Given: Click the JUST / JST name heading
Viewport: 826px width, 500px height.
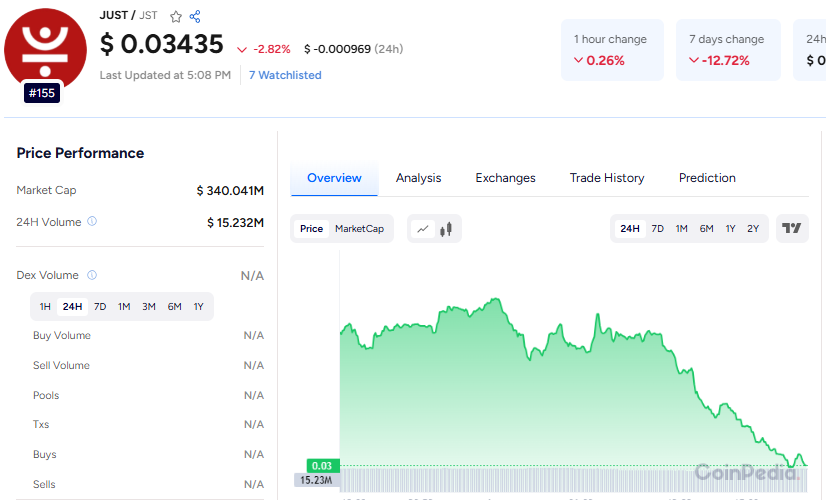Looking at the screenshot, I should 129,15.
